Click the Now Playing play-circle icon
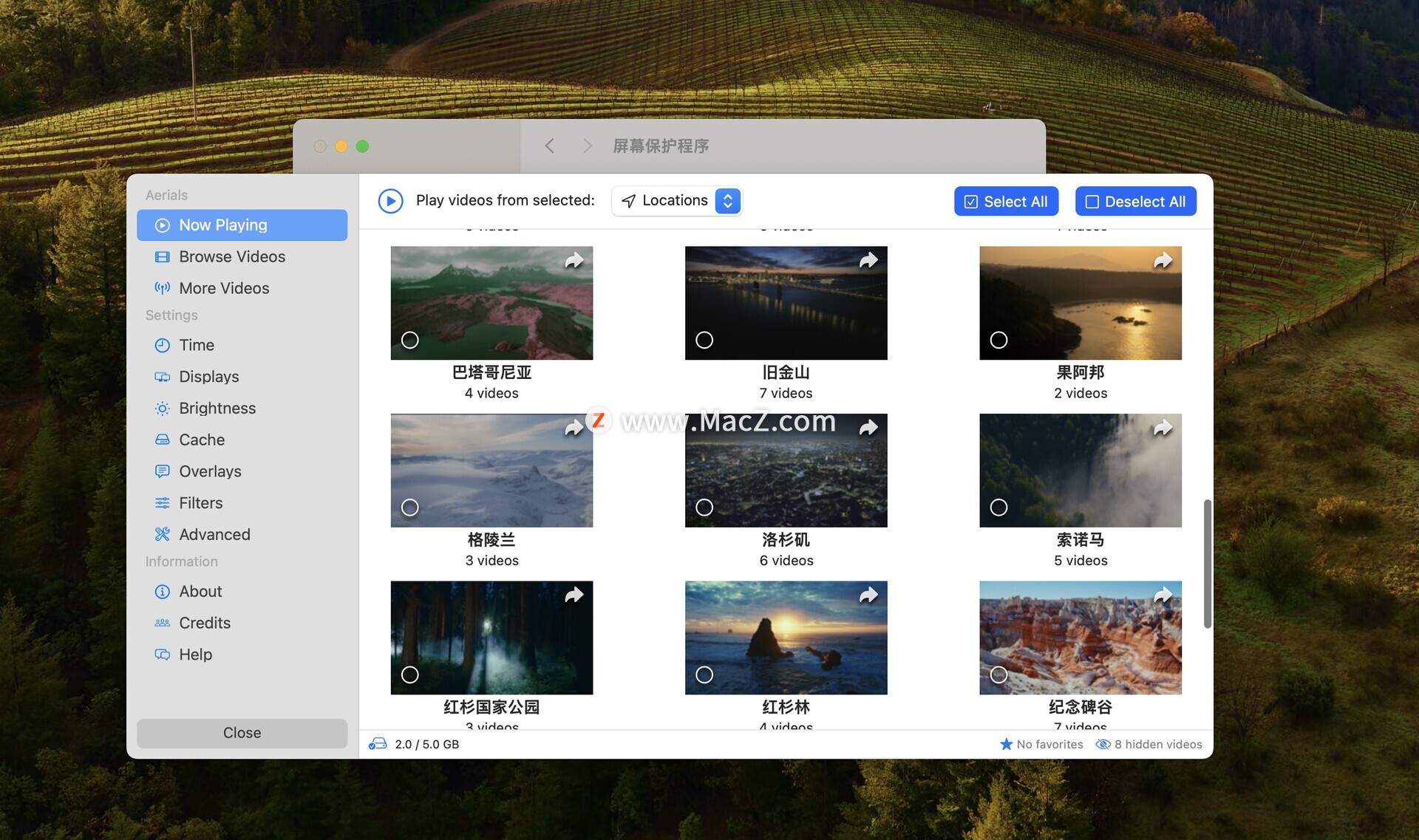The width and height of the screenshot is (1419, 840). pos(162,225)
